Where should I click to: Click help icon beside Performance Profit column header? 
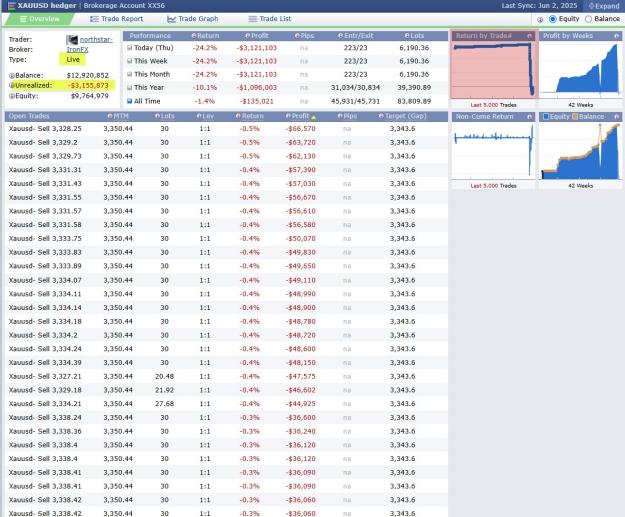(248, 36)
